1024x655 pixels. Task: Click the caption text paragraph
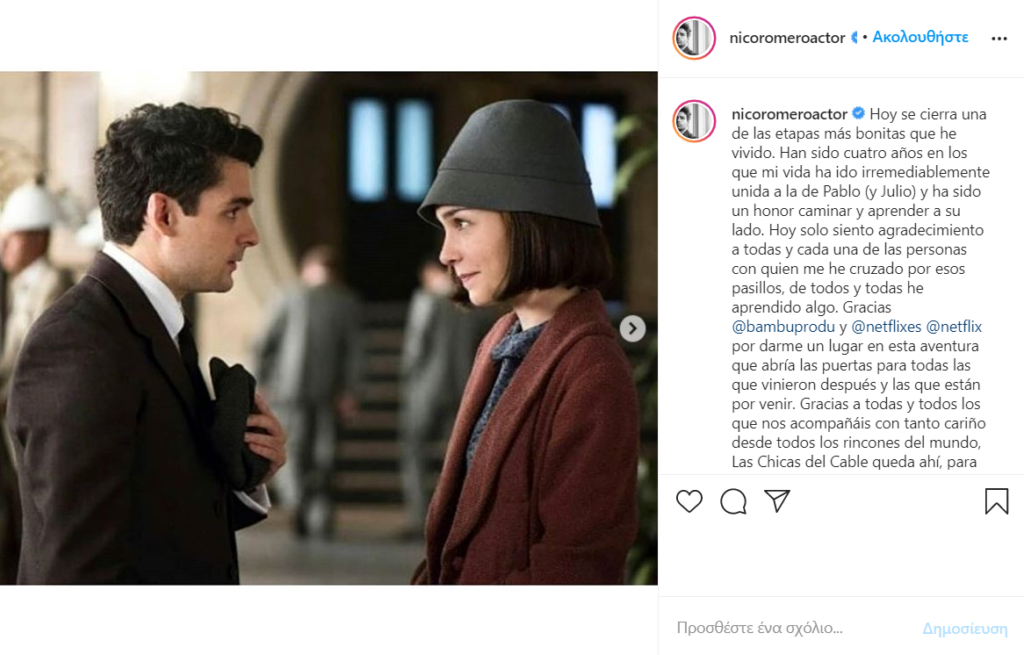click(860, 288)
